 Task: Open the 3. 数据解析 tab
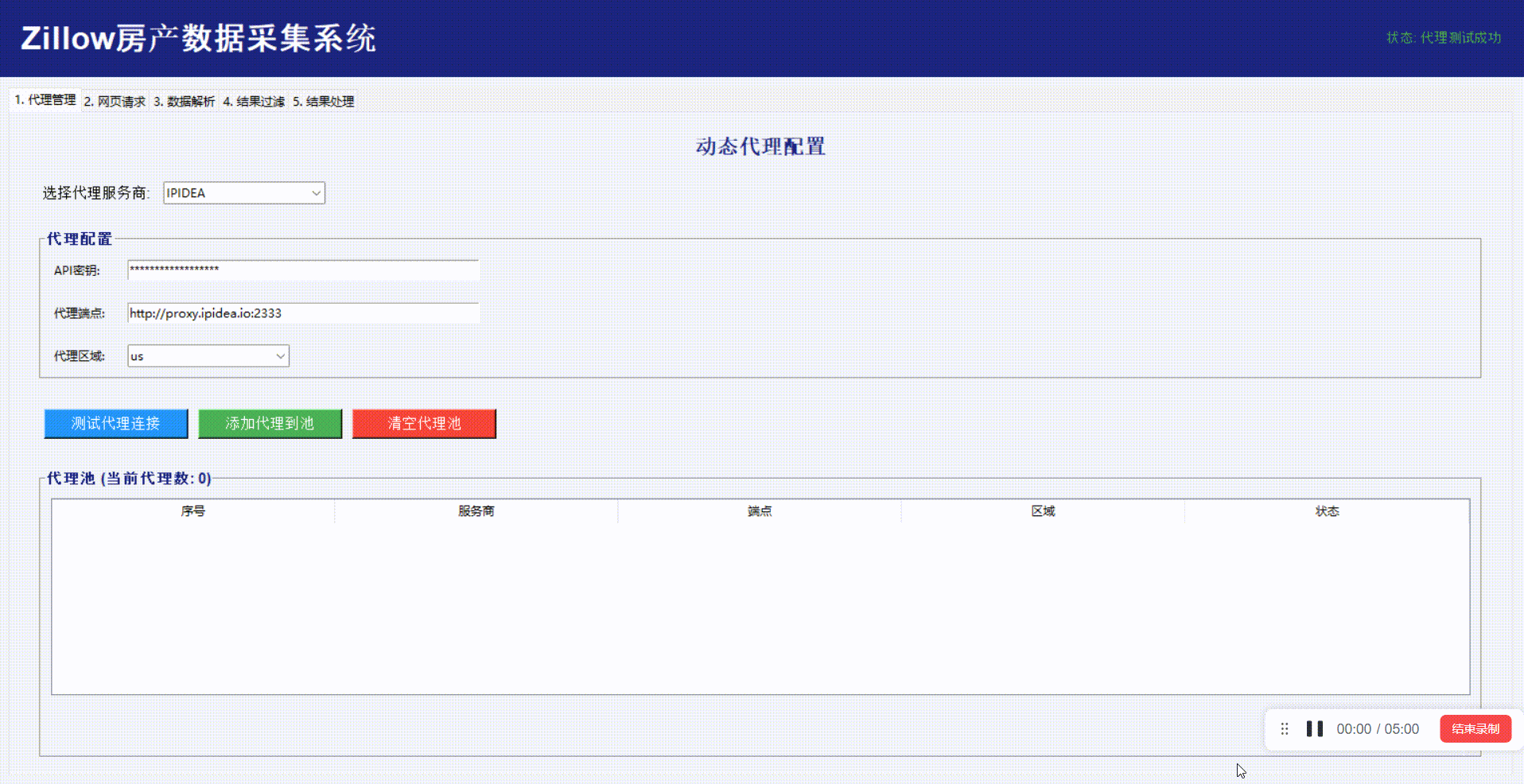pyautogui.click(x=184, y=102)
